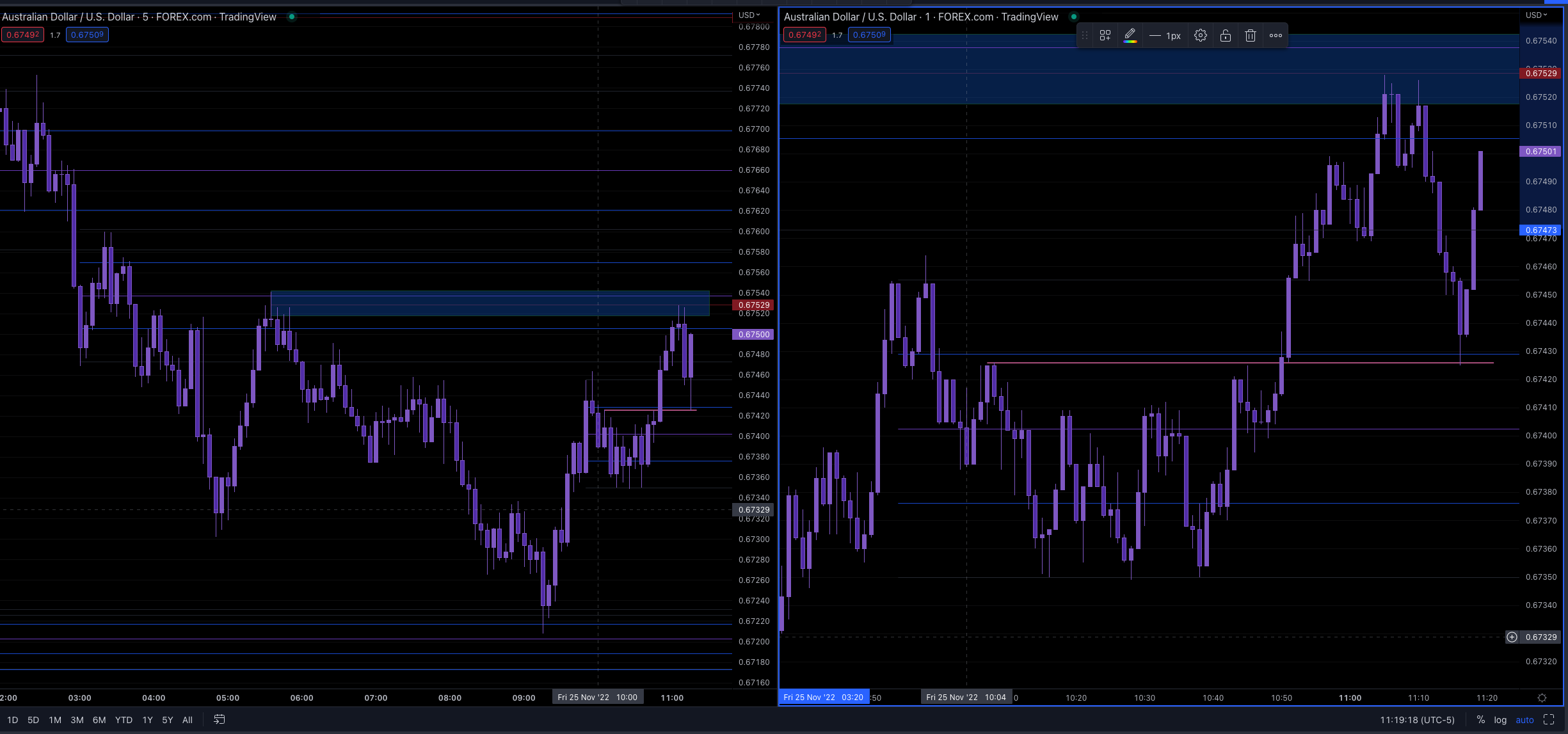Open the drawing settings gear on the toolbar
1568x734 pixels.
click(x=1201, y=35)
